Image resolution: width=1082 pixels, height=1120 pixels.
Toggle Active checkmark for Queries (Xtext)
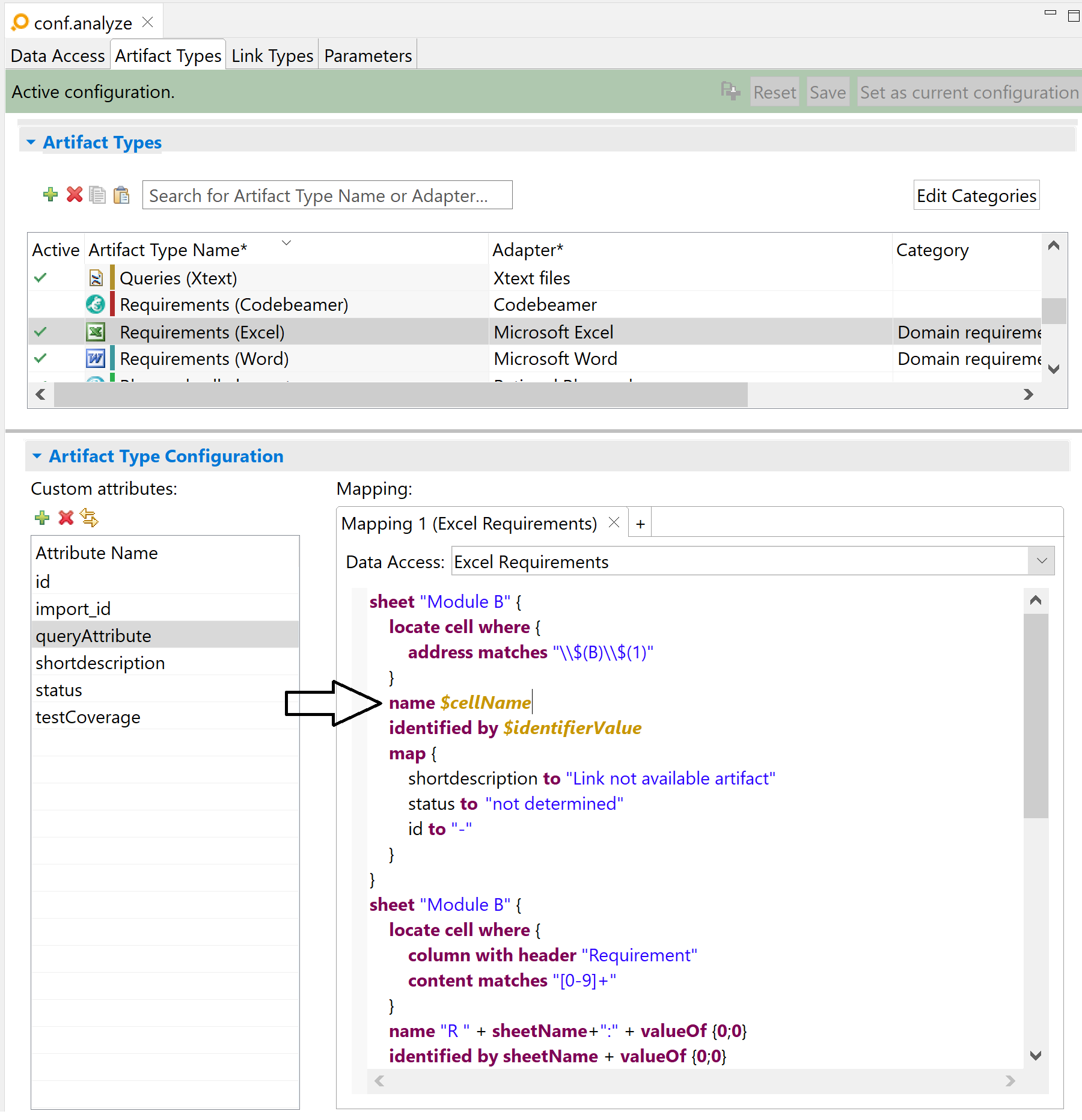(x=41, y=278)
